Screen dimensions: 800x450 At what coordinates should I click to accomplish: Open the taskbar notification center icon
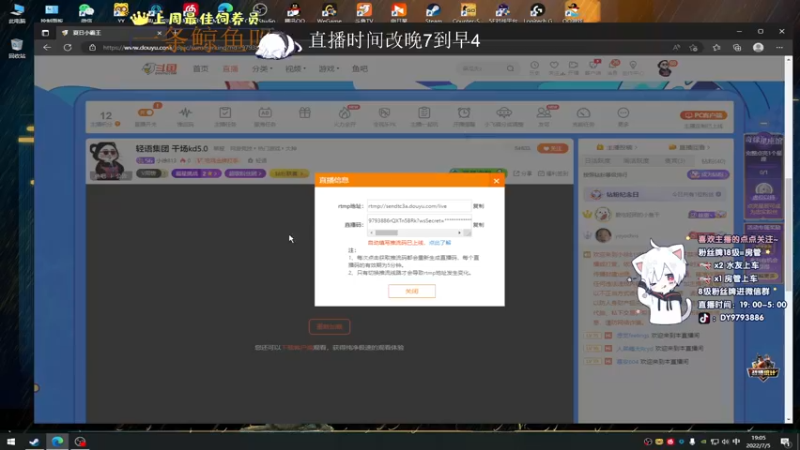pyautogui.click(x=785, y=441)
